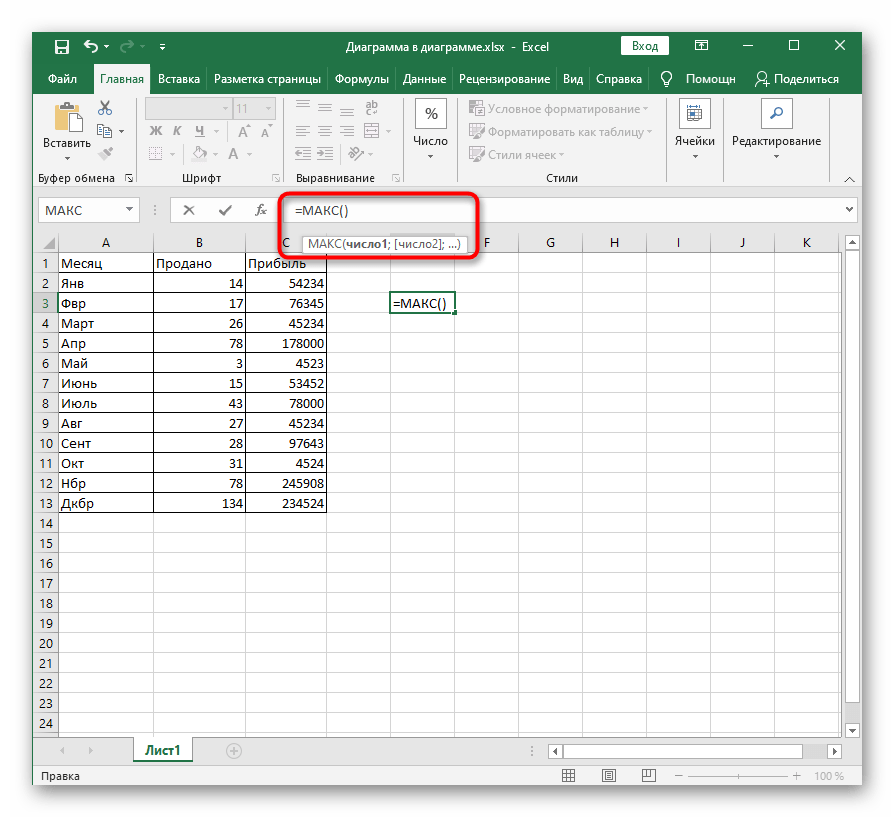The image size is (894, 817).
Task: Click the Помощн lightbulb icon
Action: click(x=667, y=79)
